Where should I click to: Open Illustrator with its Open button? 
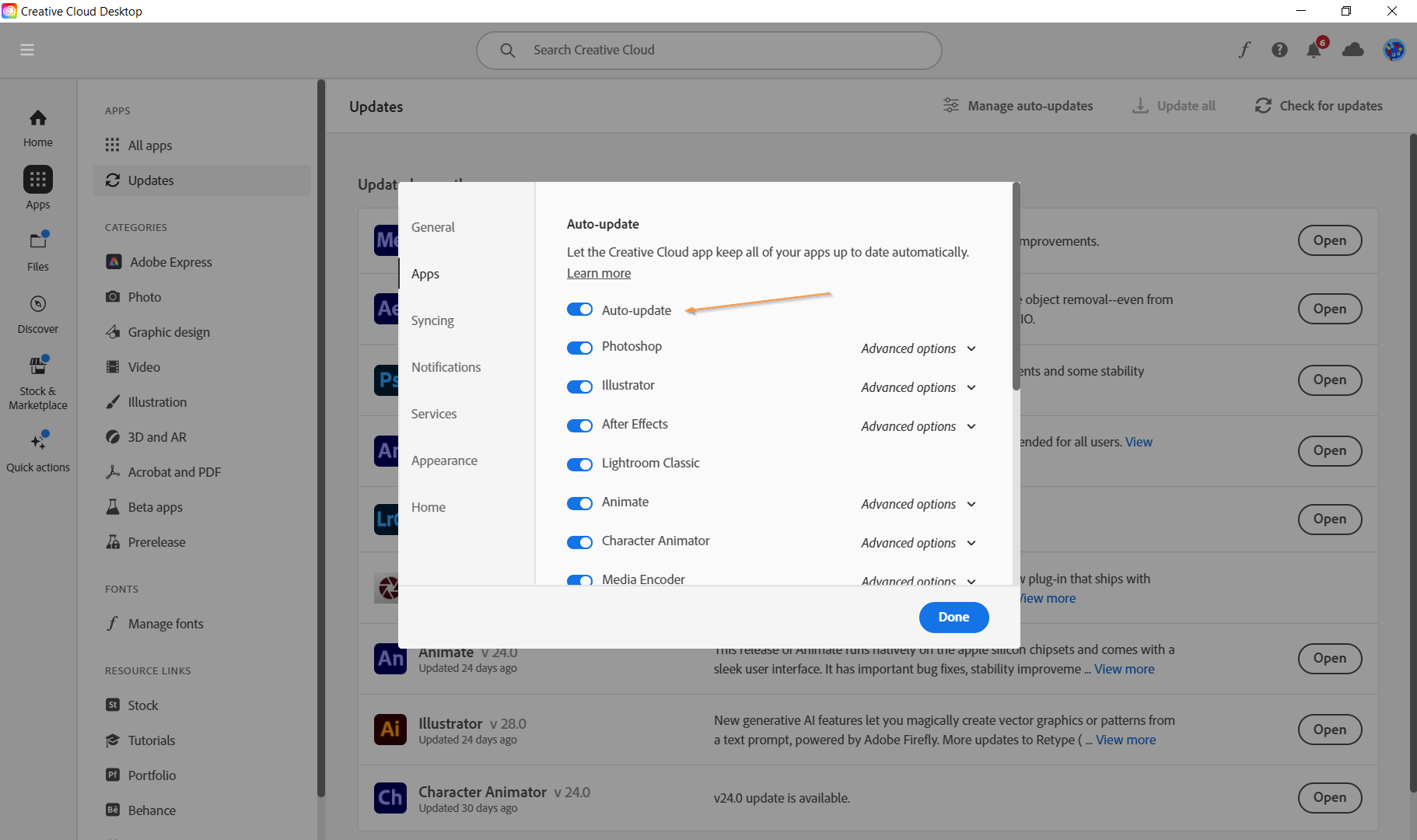pos(1330,730)
